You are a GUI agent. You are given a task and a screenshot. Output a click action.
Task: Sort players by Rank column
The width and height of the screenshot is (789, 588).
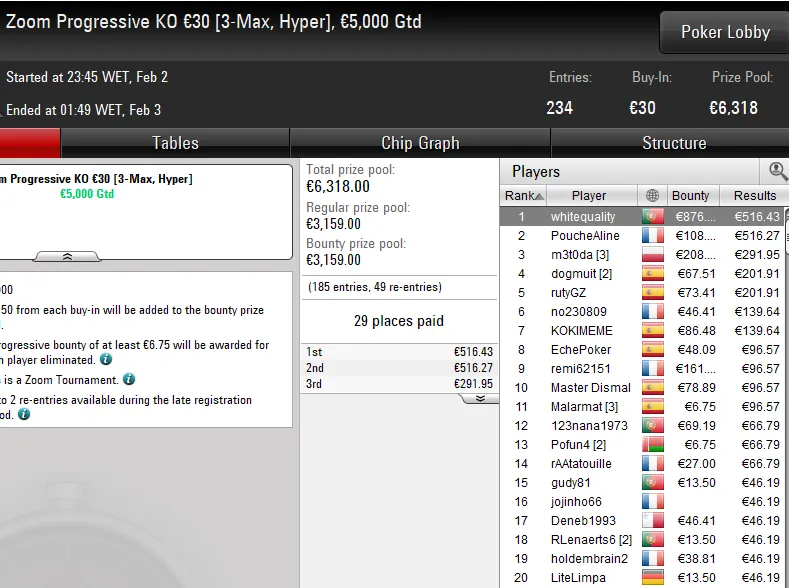(523, 196)
